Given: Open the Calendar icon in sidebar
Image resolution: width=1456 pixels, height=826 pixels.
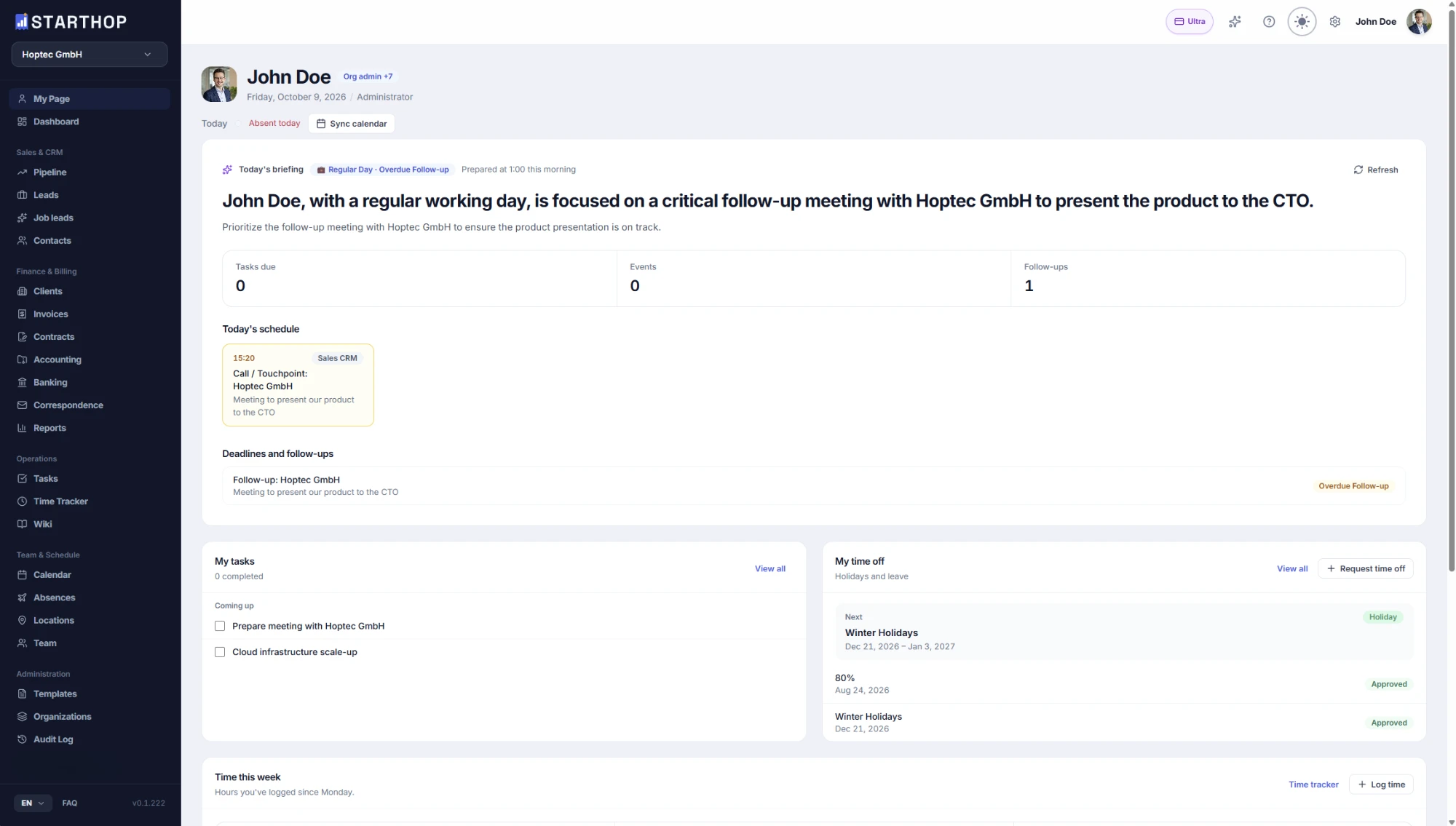Looking at the screenshot, I should coord(22,575).
